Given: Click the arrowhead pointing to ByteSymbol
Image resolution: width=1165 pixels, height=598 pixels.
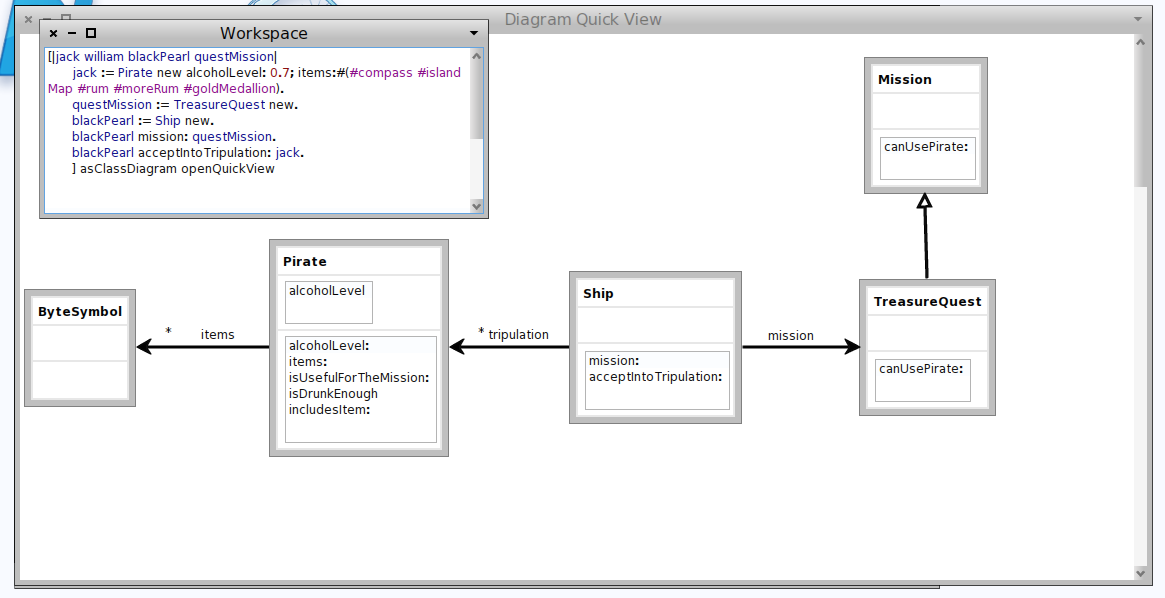Looking at the screenshot, I should pyautogui.click(x=144, y=346).
